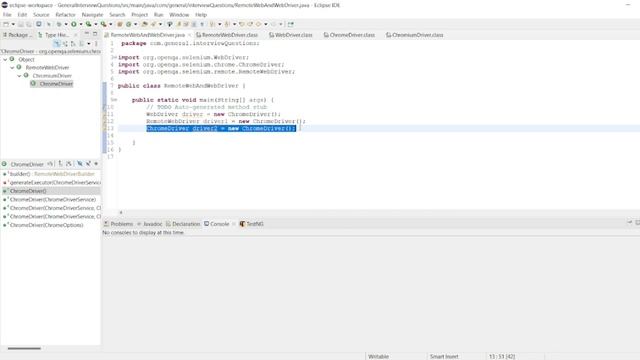This screenshot has height=360, width=640.
Task: Click the Skip All Breakpoints toolbar icon
Action: 49,24
